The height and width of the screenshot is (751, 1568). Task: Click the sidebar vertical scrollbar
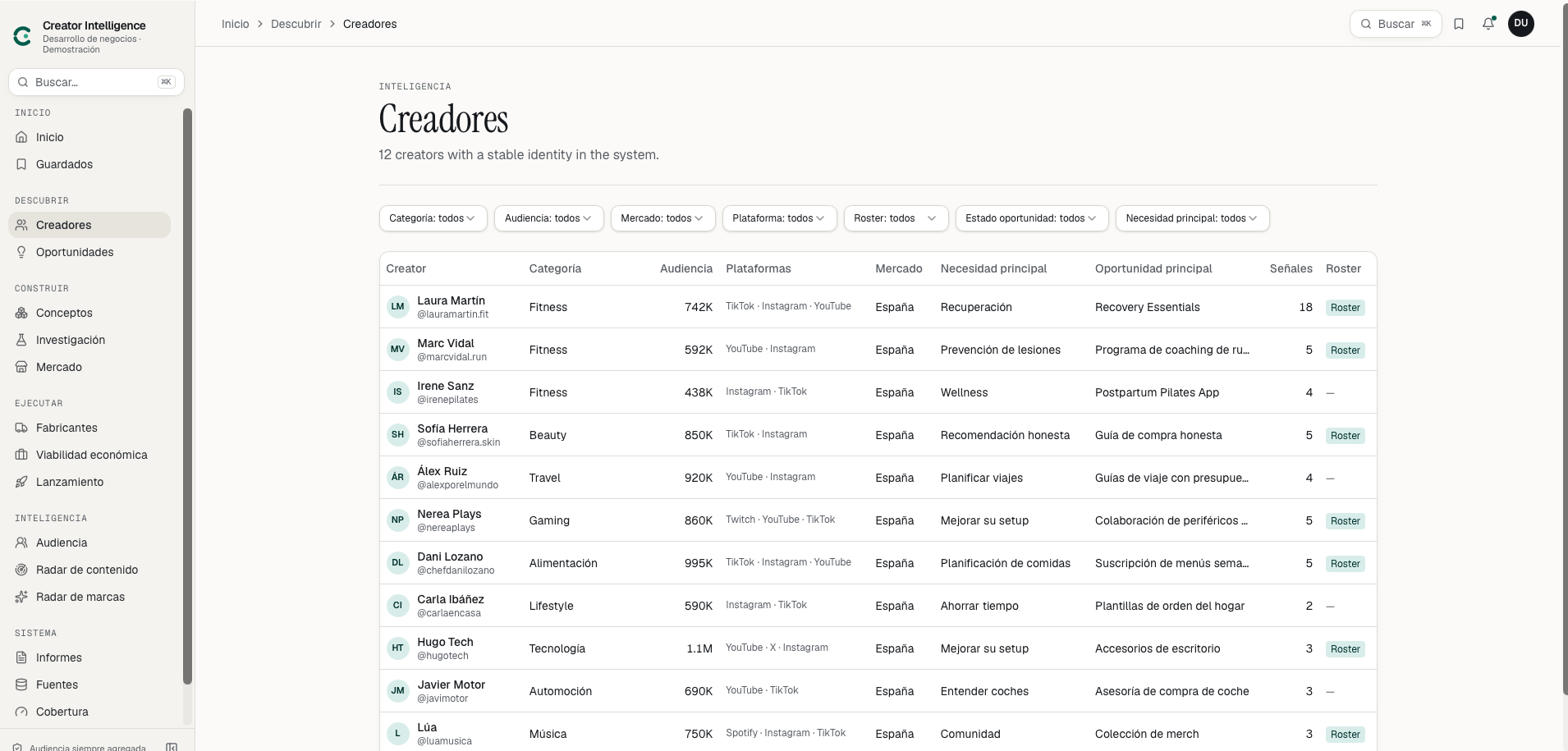(x=187, y=396)
